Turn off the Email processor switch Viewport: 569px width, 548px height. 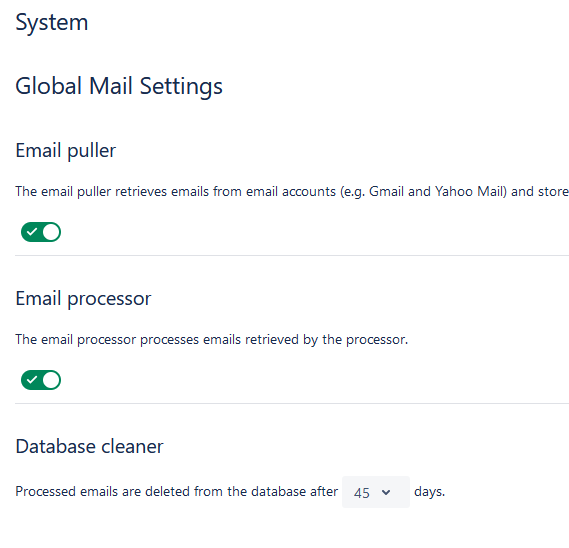click(41, 380)
